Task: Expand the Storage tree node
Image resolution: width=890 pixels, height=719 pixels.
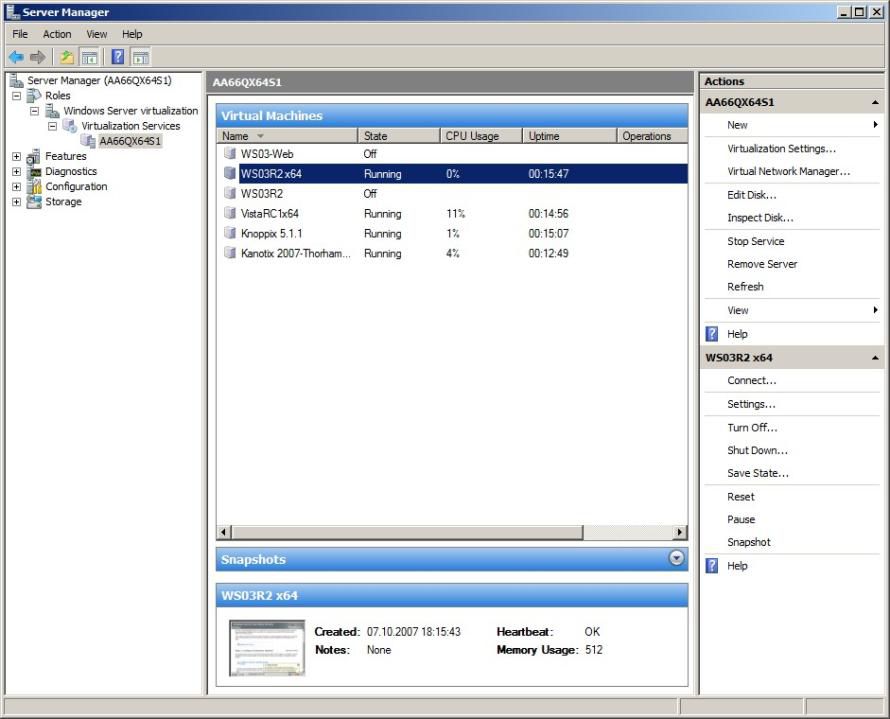Action: click(x=16, y=202)
